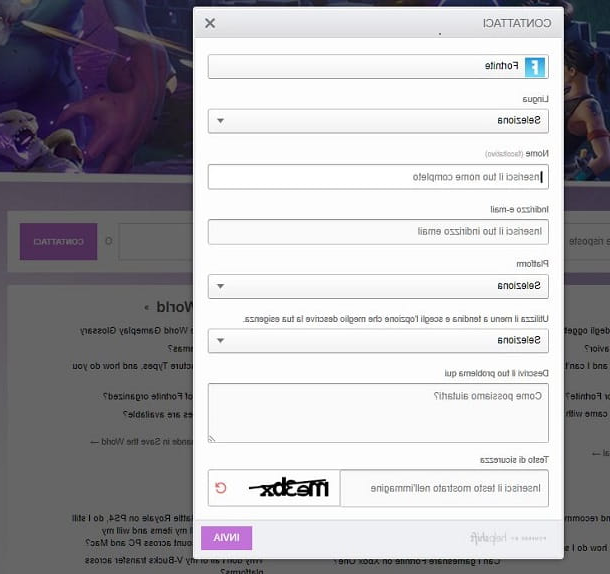Image resolution: width=610 pixels, height=574 pixels.
Task: Open the 'Can I gameshare Fortnite on Xbox One?' link
Action: point(416,562)
